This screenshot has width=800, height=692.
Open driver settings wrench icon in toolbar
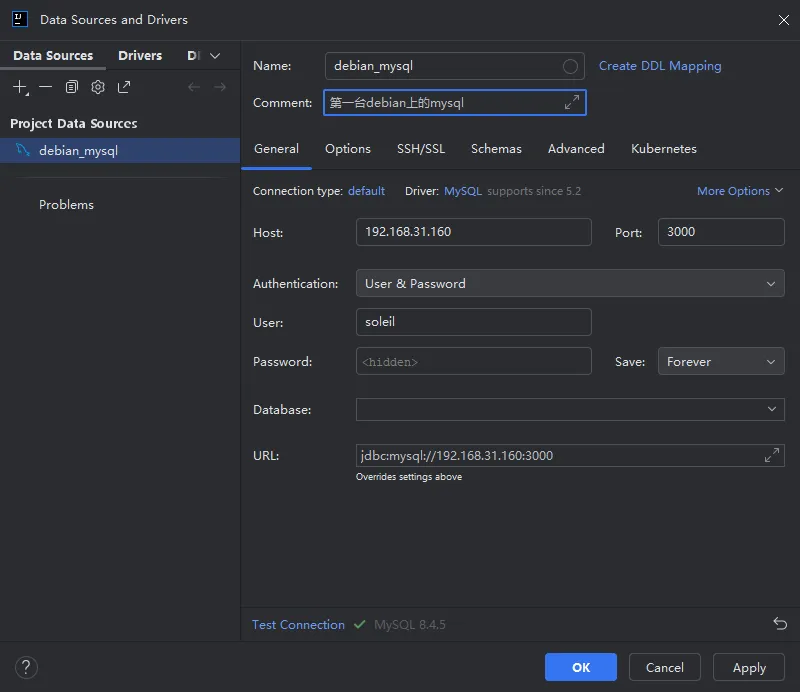[x=98, y=87]
